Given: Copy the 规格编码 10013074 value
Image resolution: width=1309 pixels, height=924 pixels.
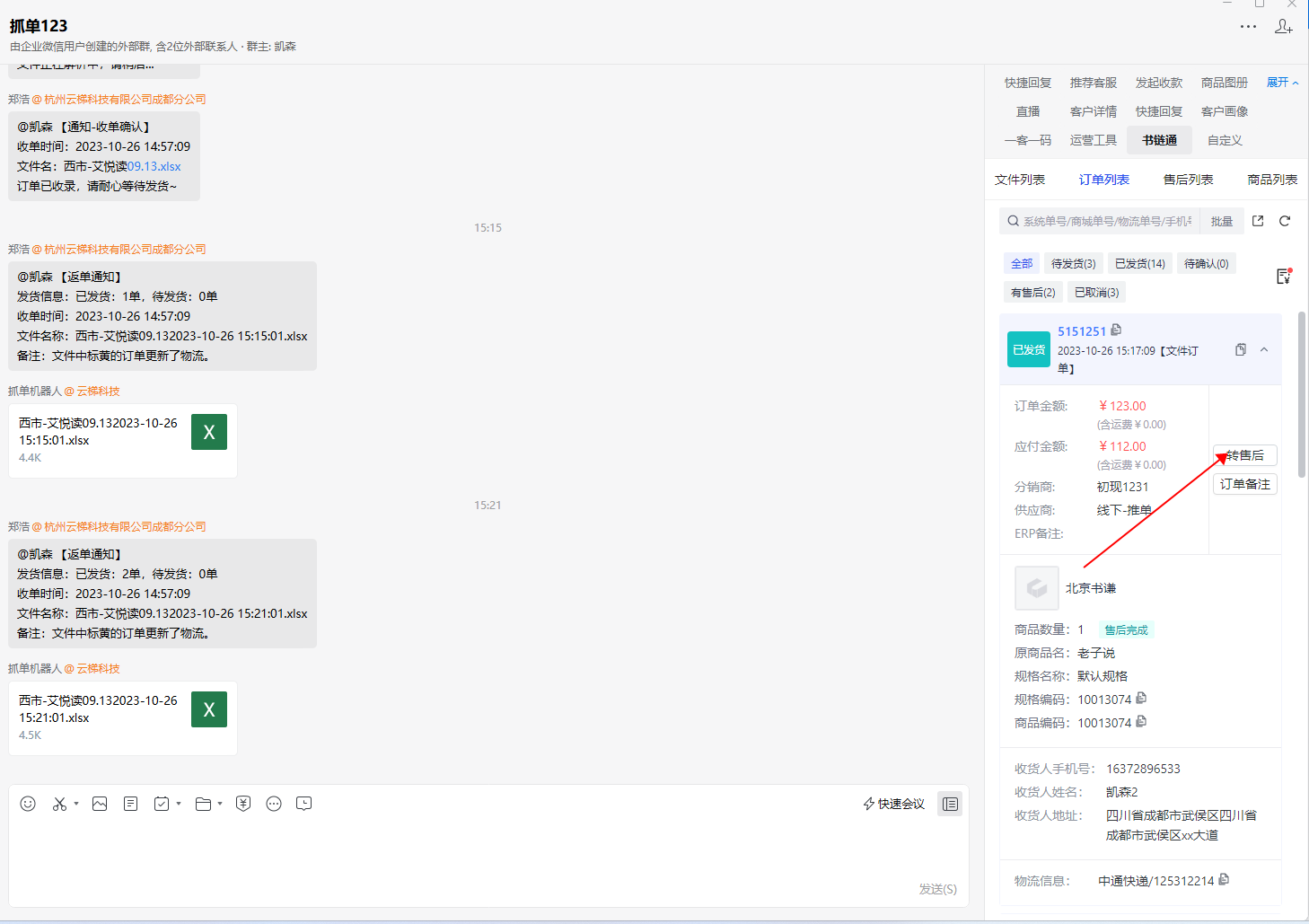Looking at the screenshot, I should pyautogui.click(x=1141, y=698).
